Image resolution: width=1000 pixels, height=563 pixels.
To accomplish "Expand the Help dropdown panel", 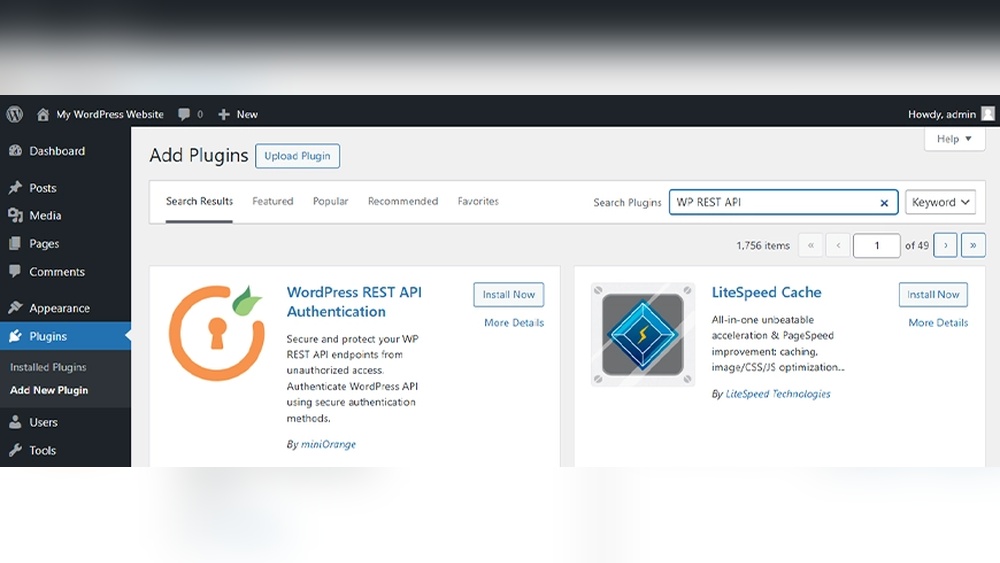I will pos(954,138).
